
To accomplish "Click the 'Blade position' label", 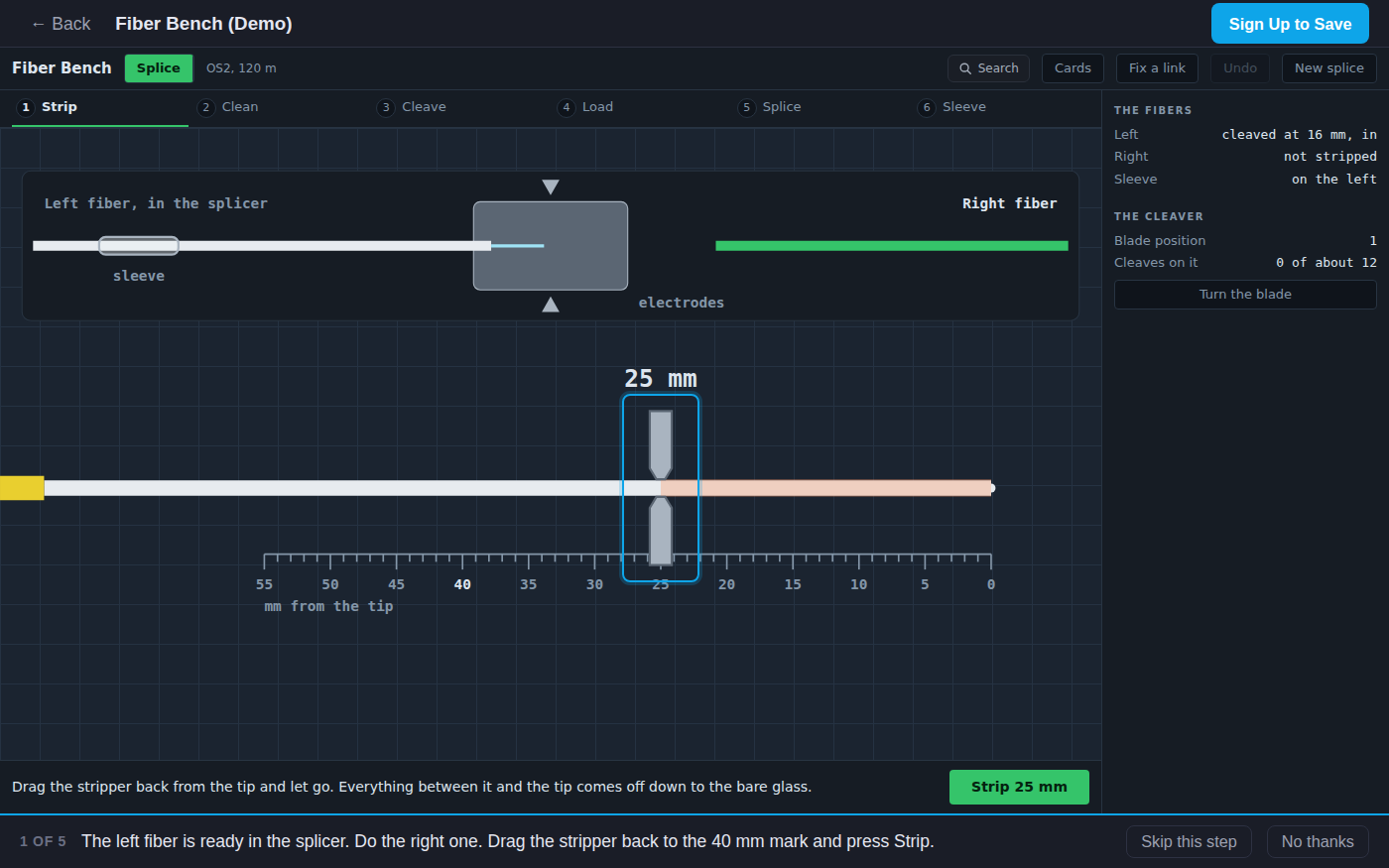I will tap(1160, 241).
